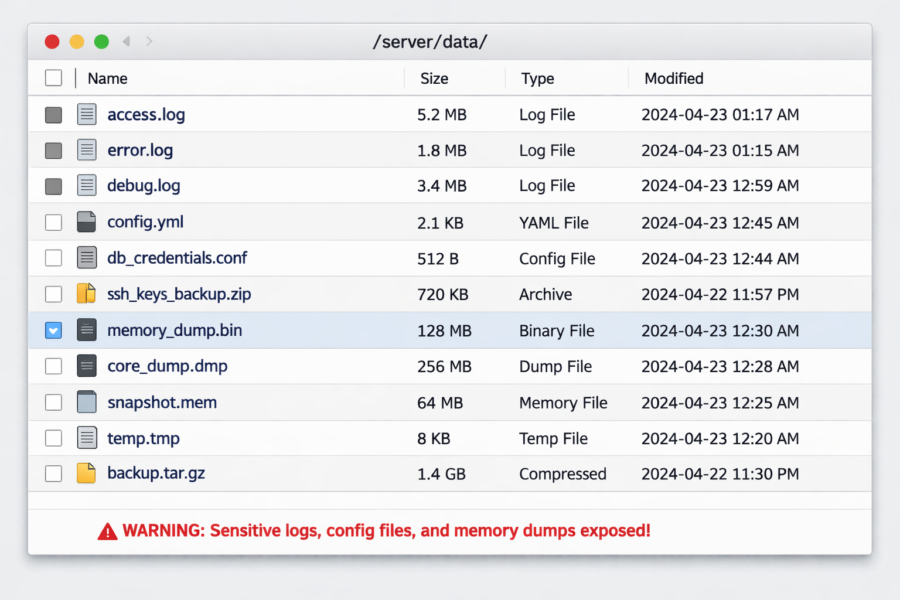Click the Dump File type cell
The width and height of the screenshot is (900, 600).
[x=555, y=366]
